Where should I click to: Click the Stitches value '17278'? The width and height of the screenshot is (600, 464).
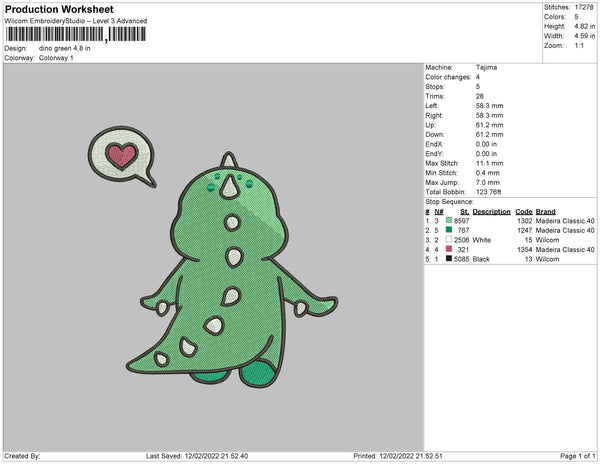(x=584, y=7)
